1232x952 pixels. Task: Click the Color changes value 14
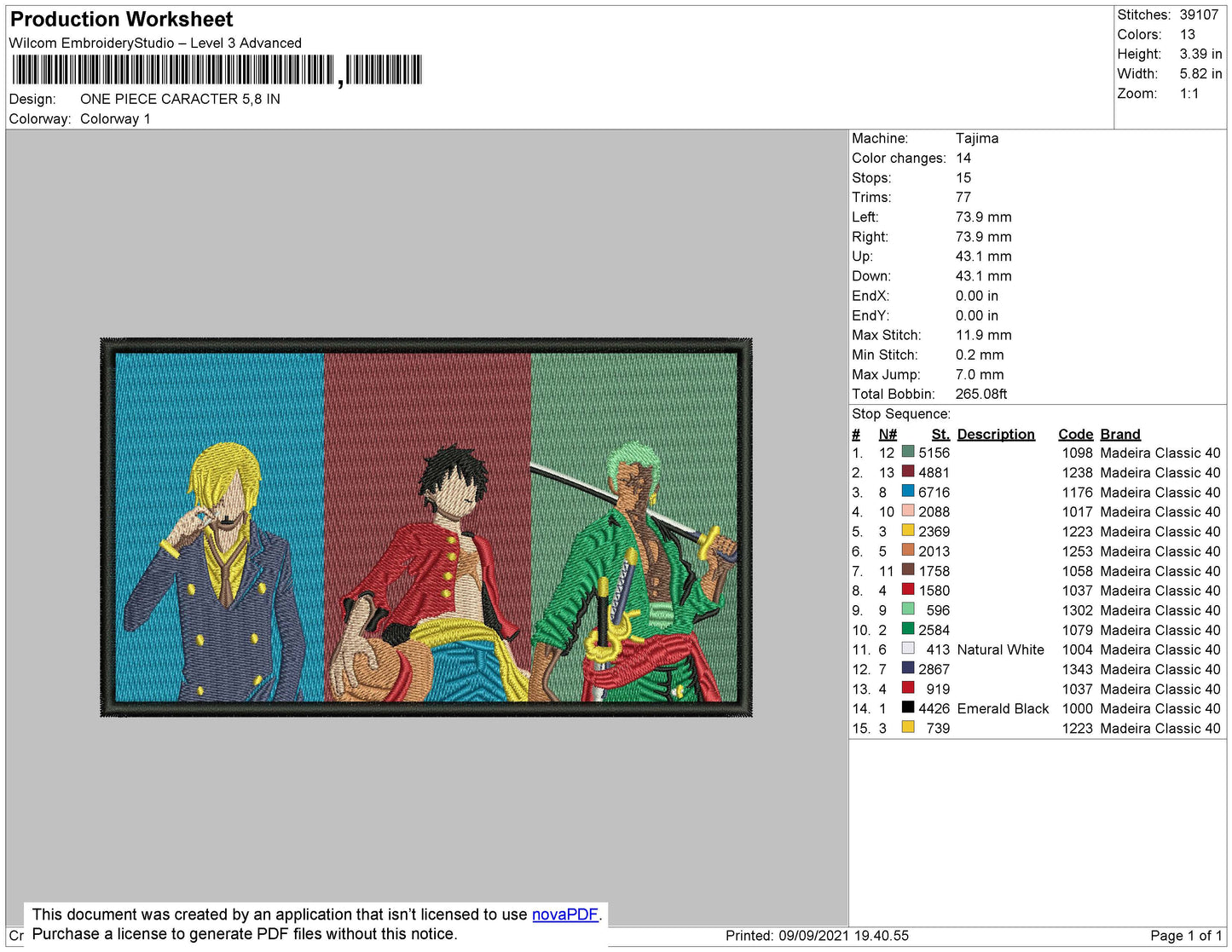tap(963, 158)
